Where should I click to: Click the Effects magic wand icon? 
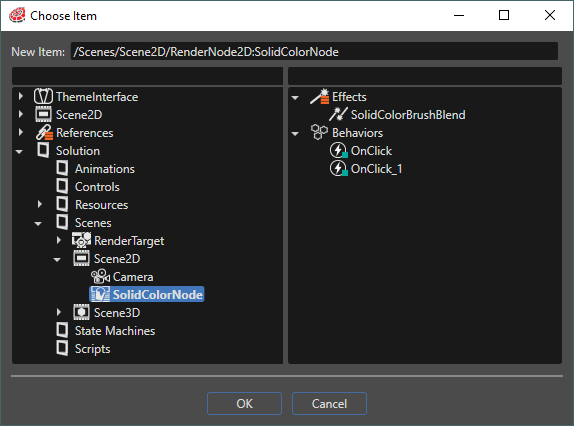319,97
